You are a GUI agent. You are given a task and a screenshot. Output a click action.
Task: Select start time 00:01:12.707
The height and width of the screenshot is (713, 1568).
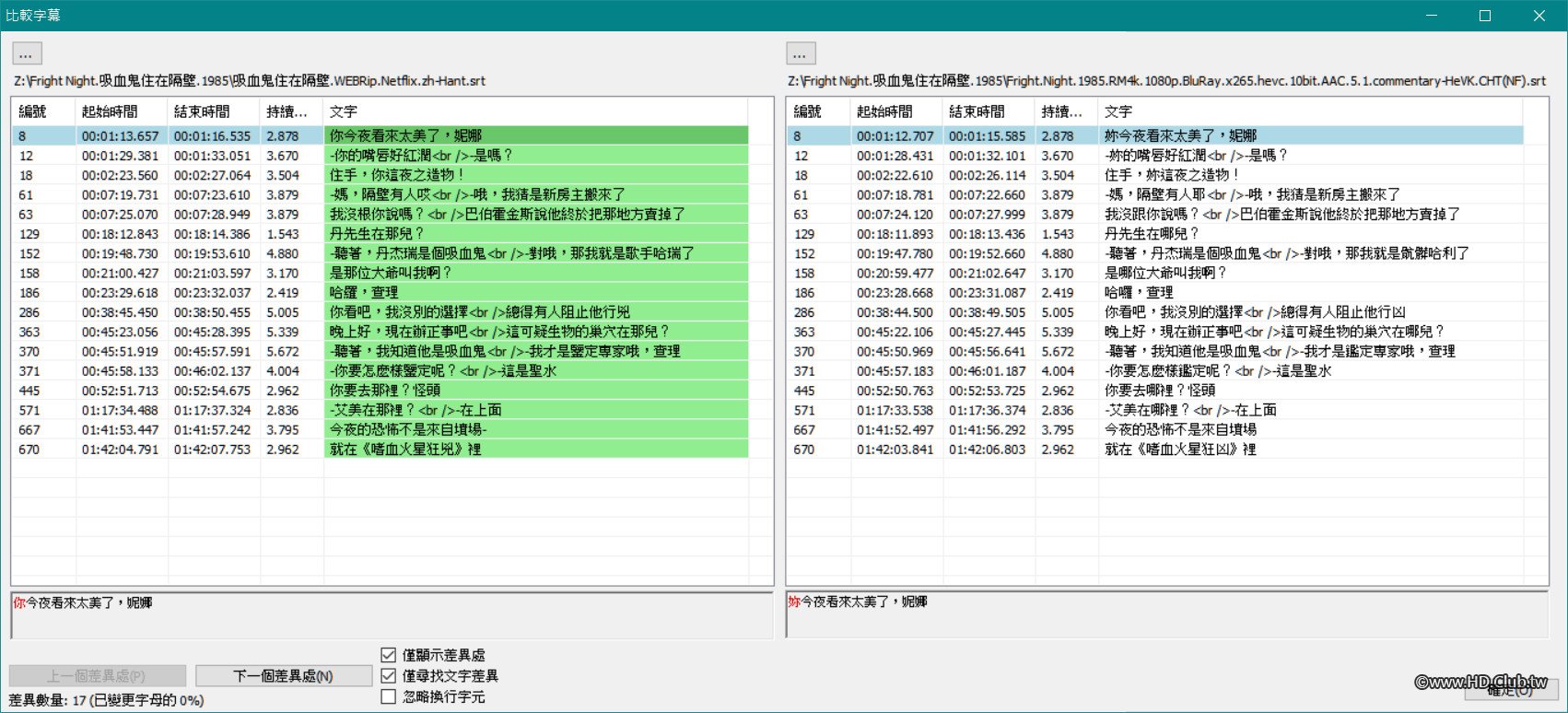(x=895, y=136)
